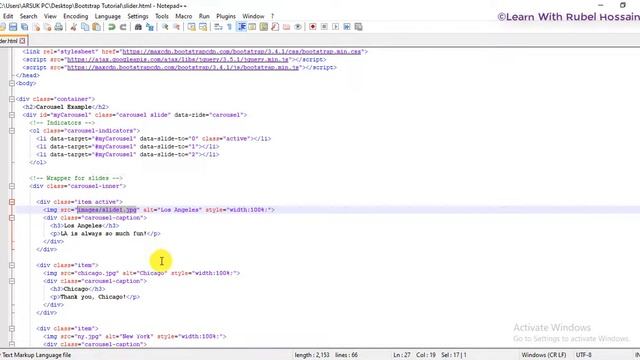Collapse the red "item active" fold marker
The image size is (640, 360).
click(x=12, y=202)
